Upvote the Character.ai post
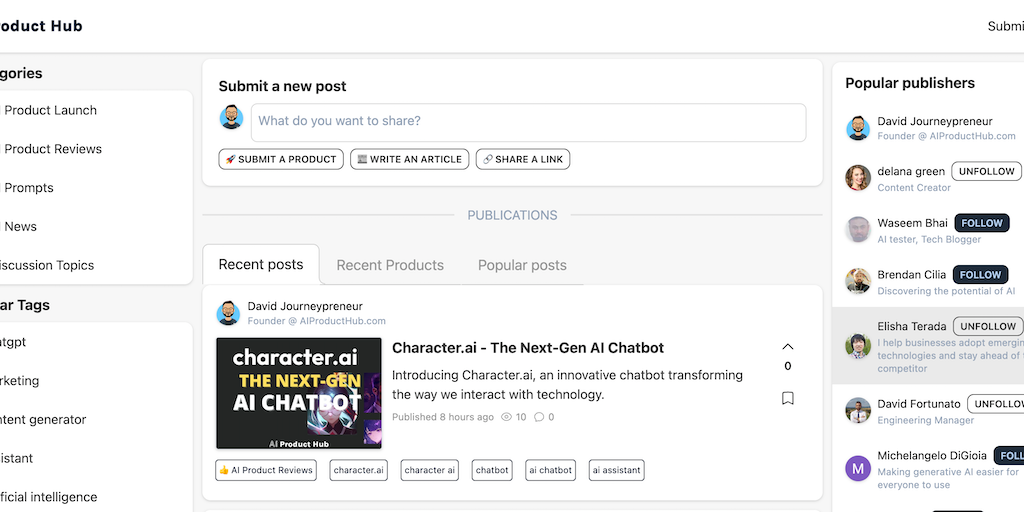Image resolution: width=1024 pixels, height=512 pixels. (x=788, y=347)
